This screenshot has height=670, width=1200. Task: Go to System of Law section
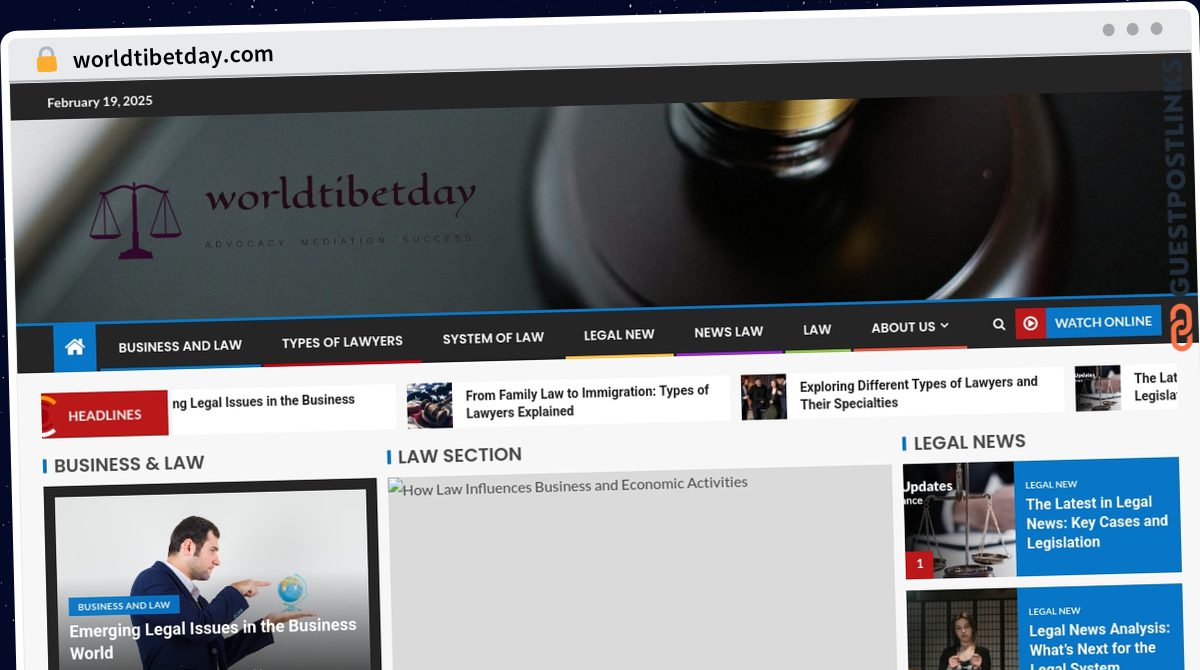pyautogui.click(x=493, y=338)
